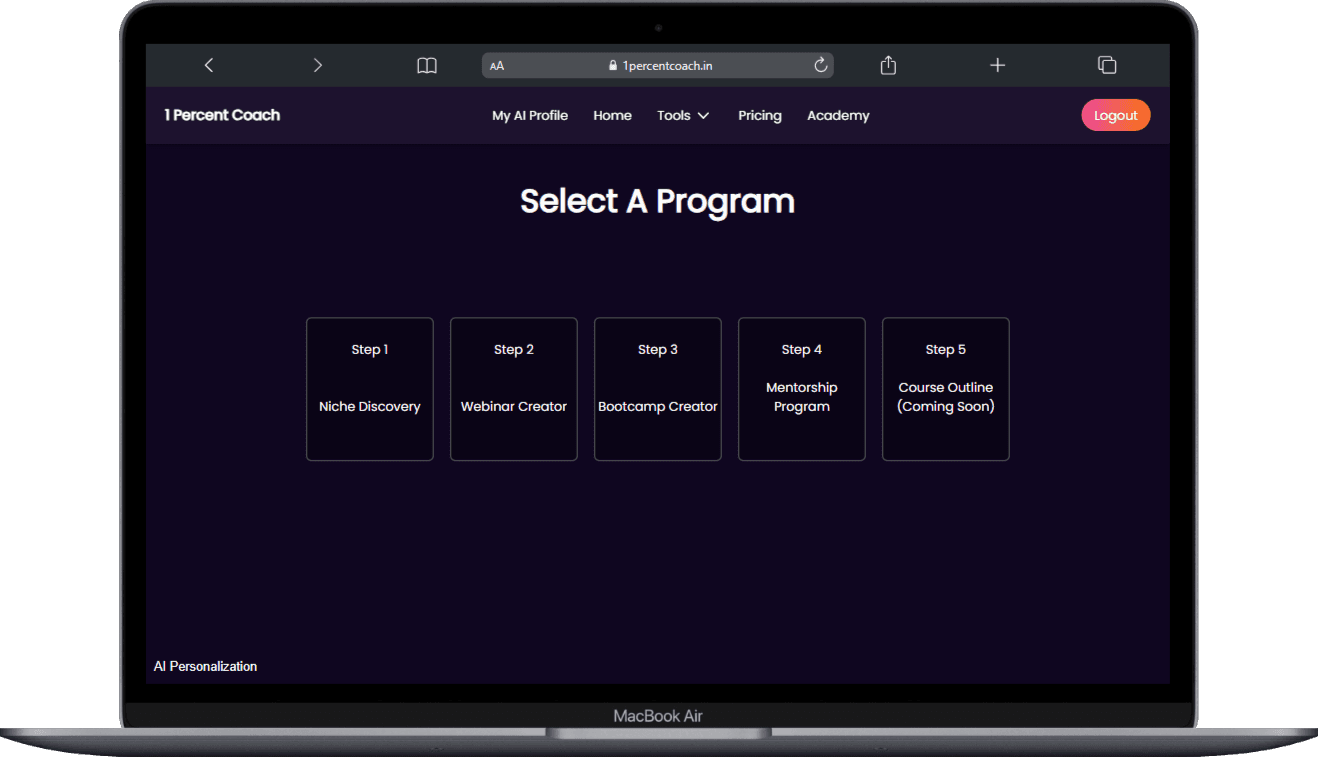Reload the 1percentcoach.in page
This screenshot has width=1318, height=757.
pos(820,64)
